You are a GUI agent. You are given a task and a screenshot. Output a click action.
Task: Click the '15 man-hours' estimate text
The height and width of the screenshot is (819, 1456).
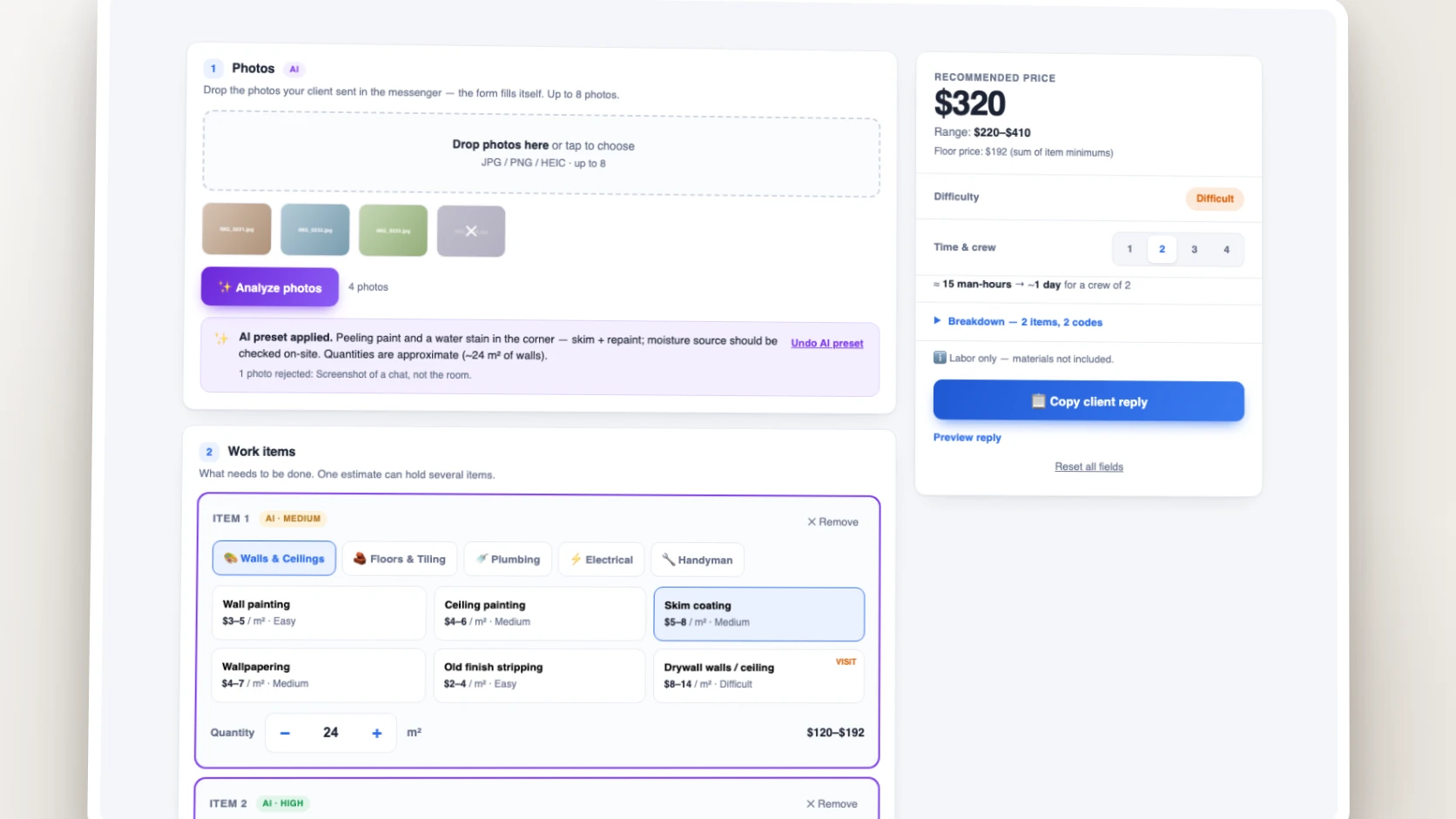(x=976, y=284)
